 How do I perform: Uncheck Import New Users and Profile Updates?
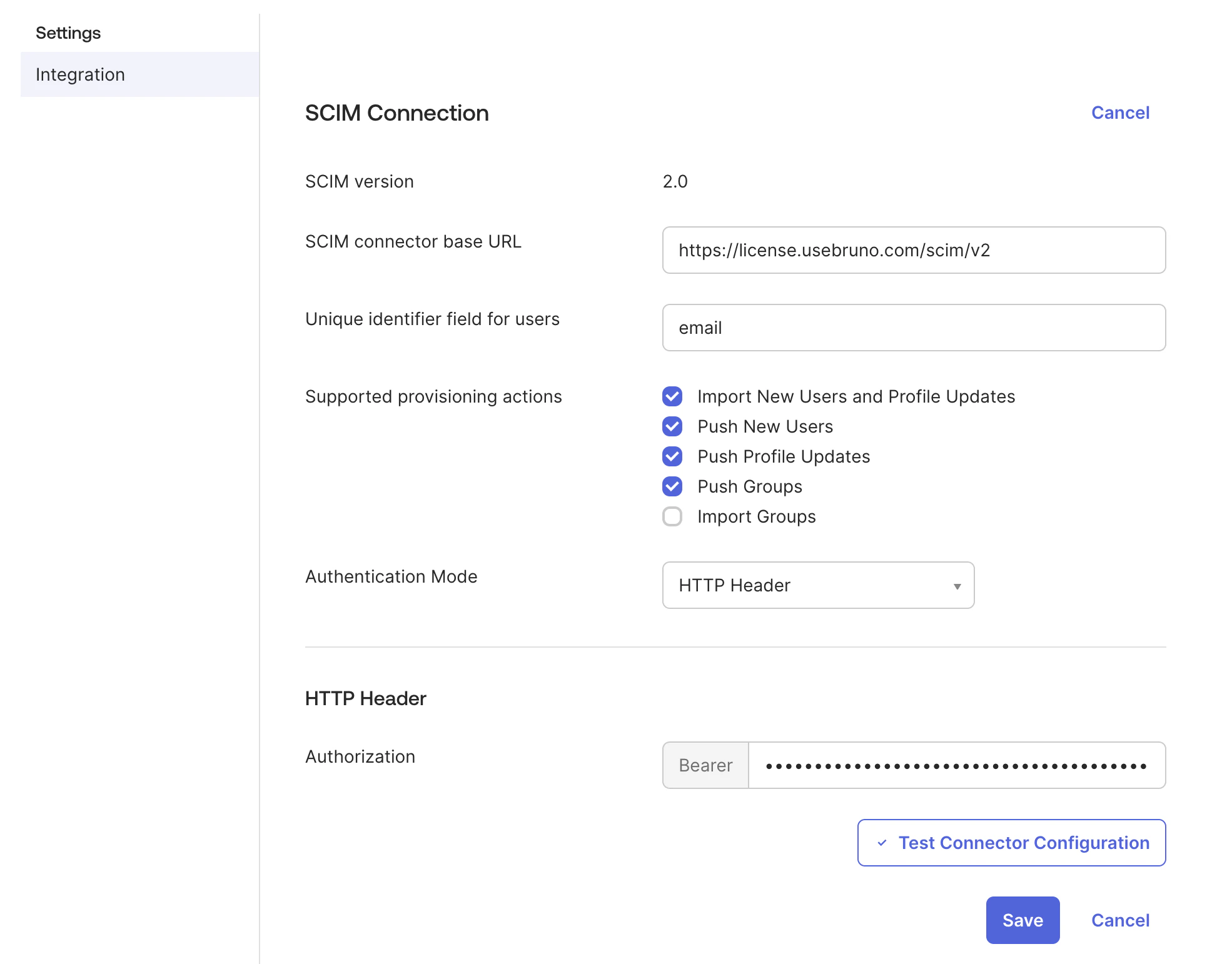672,396
